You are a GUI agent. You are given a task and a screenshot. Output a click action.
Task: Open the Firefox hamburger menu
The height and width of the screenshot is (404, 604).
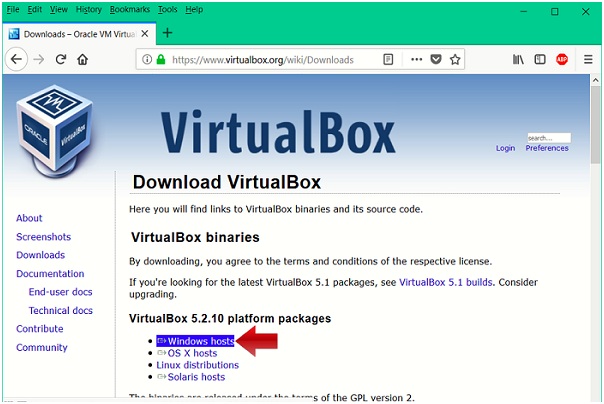click(588, 59)
